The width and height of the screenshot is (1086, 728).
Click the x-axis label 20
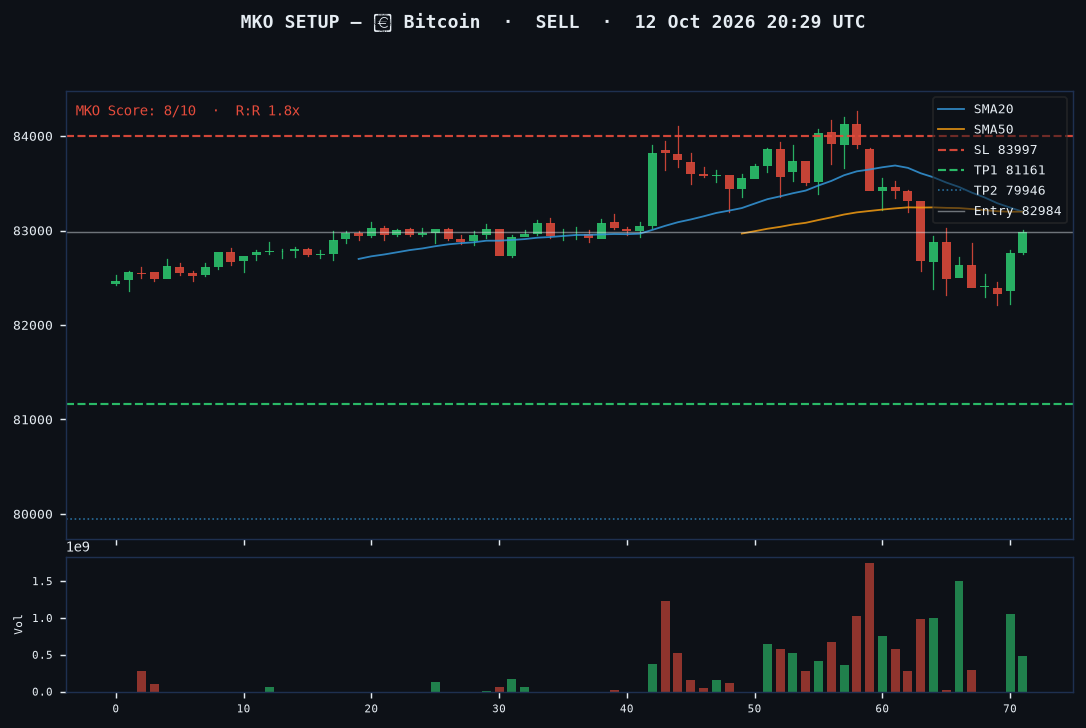[371, 709]
